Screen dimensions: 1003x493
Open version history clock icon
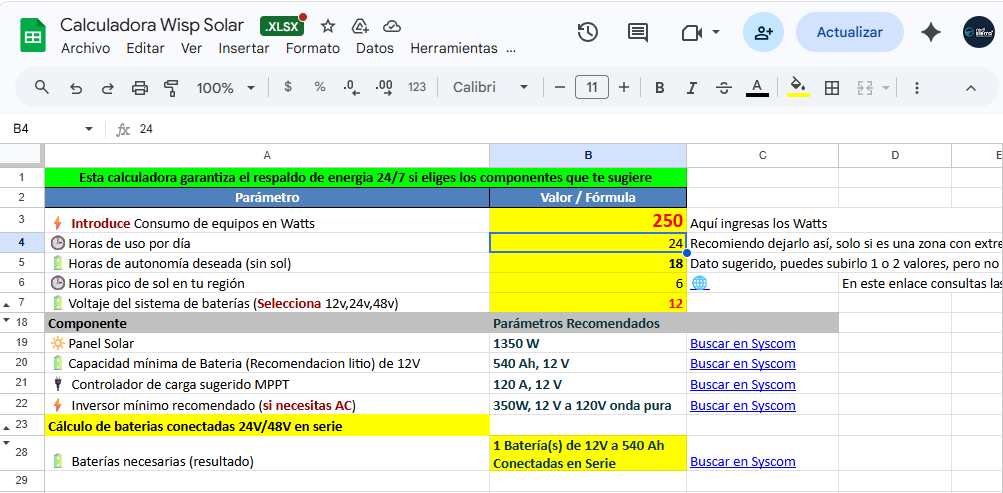tap(588, 32)
